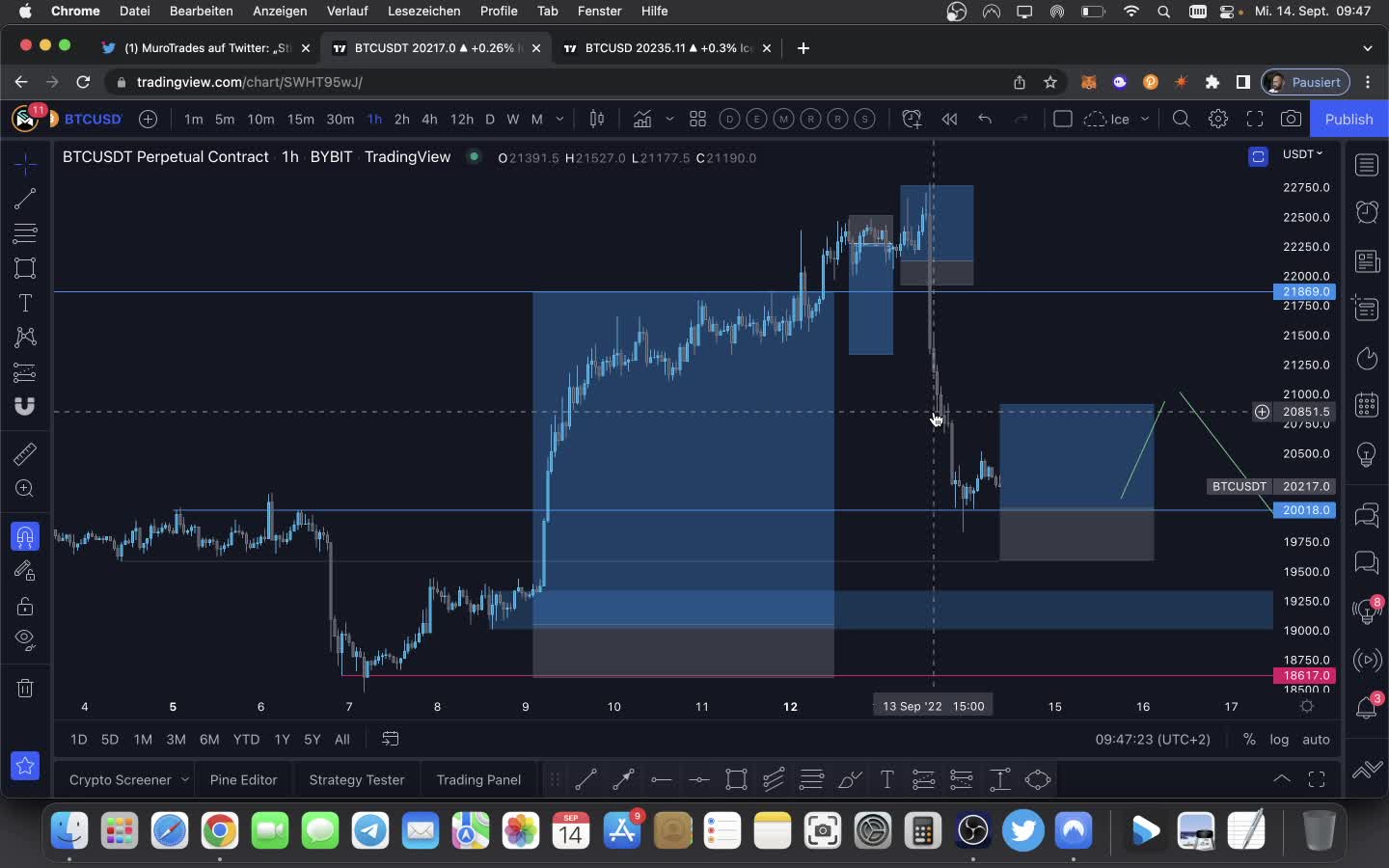Toggle percent scale mode
This screenshot has width=1389, height=868.
click(1249, 739)
